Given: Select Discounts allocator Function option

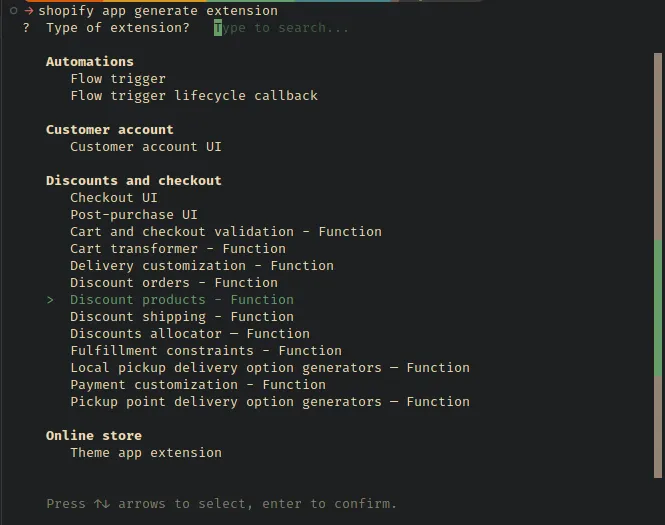Looking at the screenshot, I should pyautogui.click(x=190, y=333).
